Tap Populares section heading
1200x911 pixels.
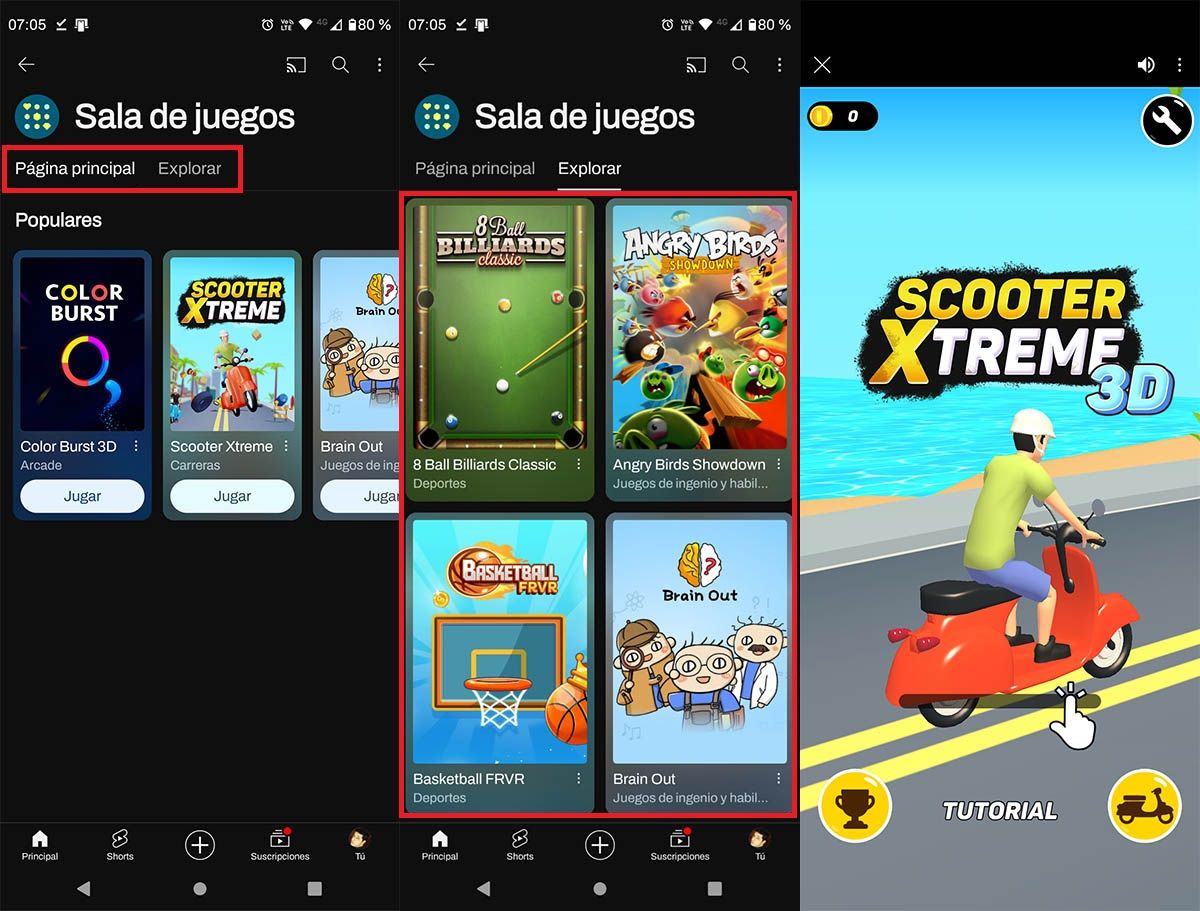point(58,220)
